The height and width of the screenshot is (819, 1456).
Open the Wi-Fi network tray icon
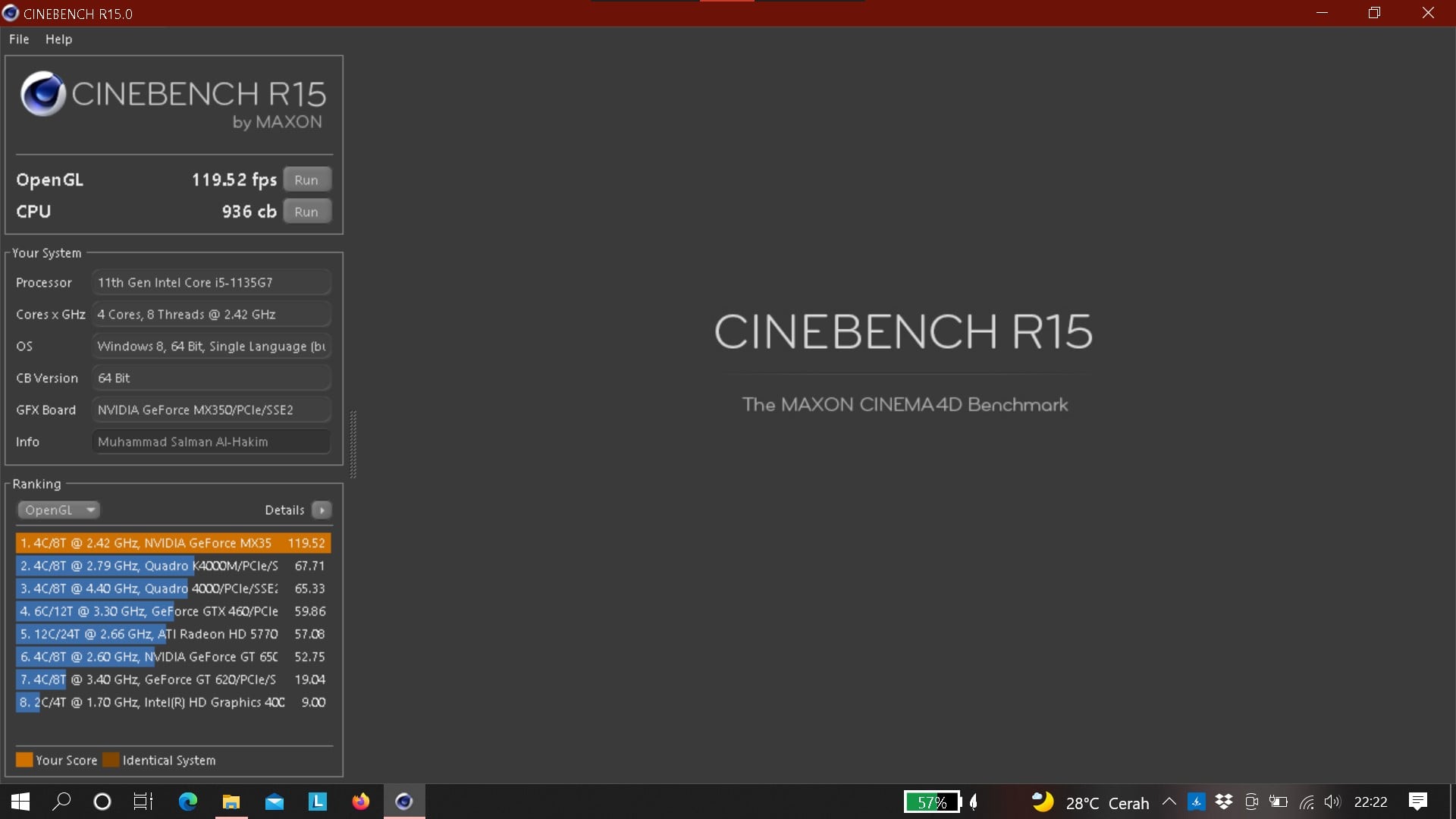click(1307, 802)
